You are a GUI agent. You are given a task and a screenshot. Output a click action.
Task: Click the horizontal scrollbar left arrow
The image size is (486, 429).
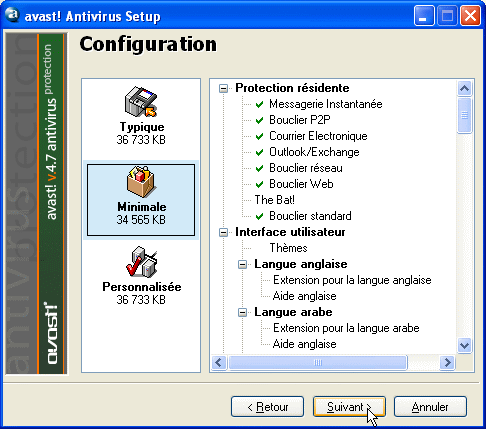coord(219,362)
